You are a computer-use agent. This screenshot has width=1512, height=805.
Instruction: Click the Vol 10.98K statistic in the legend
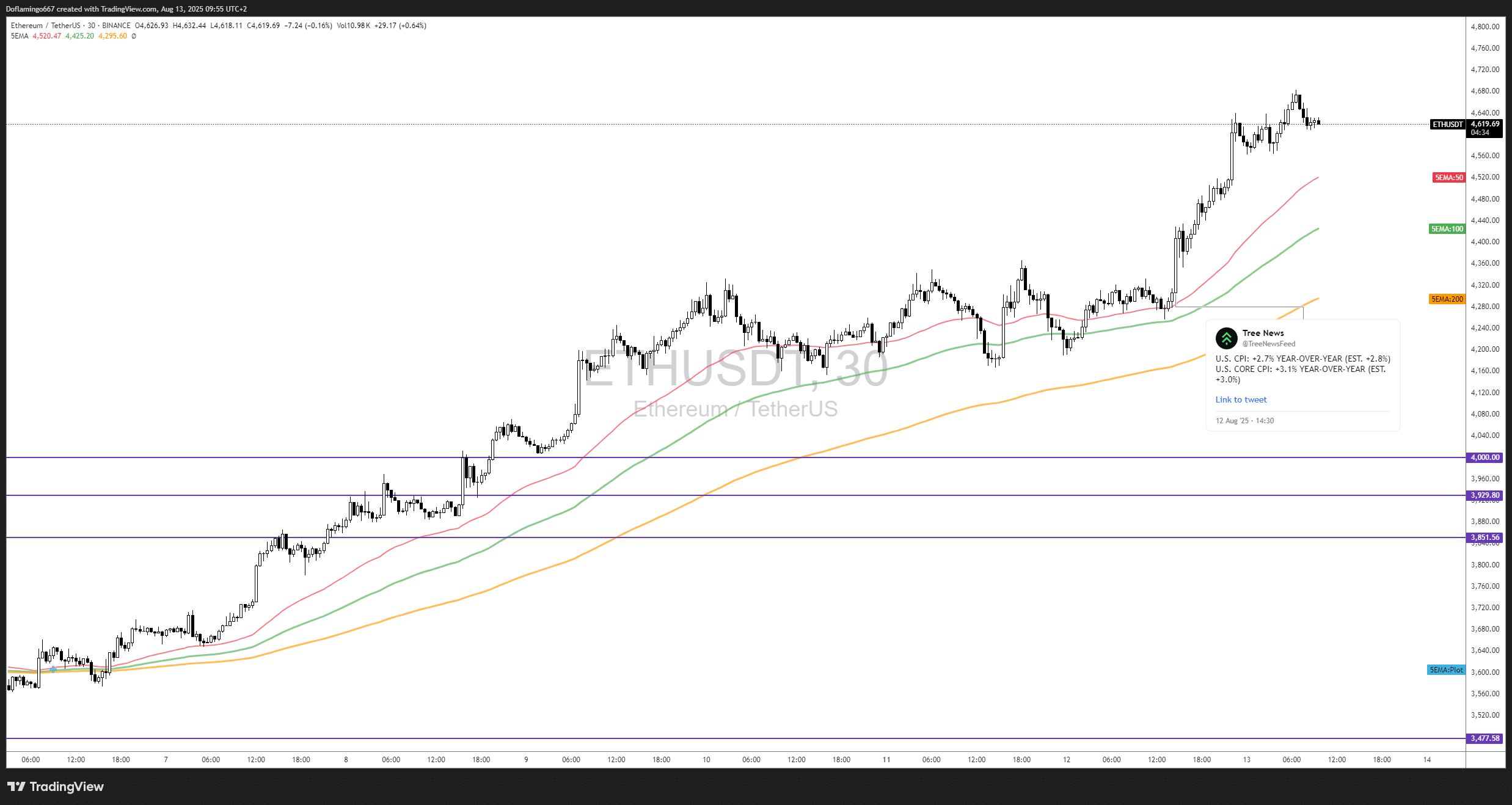[354, 26]
